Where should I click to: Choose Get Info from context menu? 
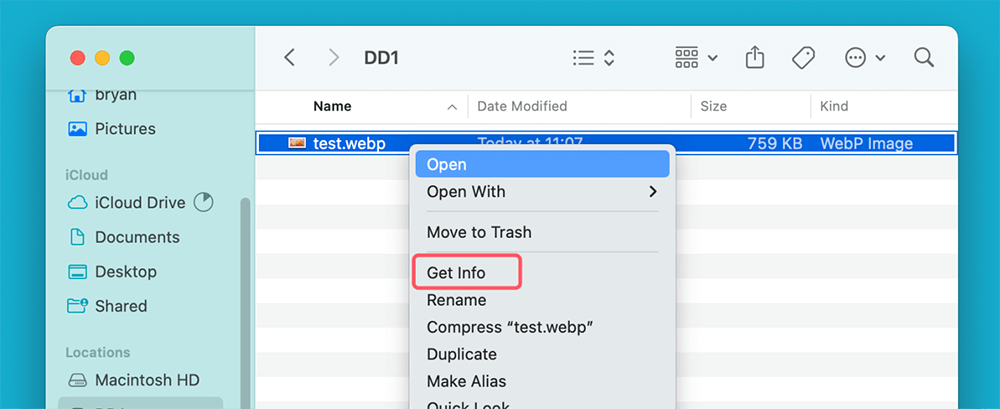[456, 273]
